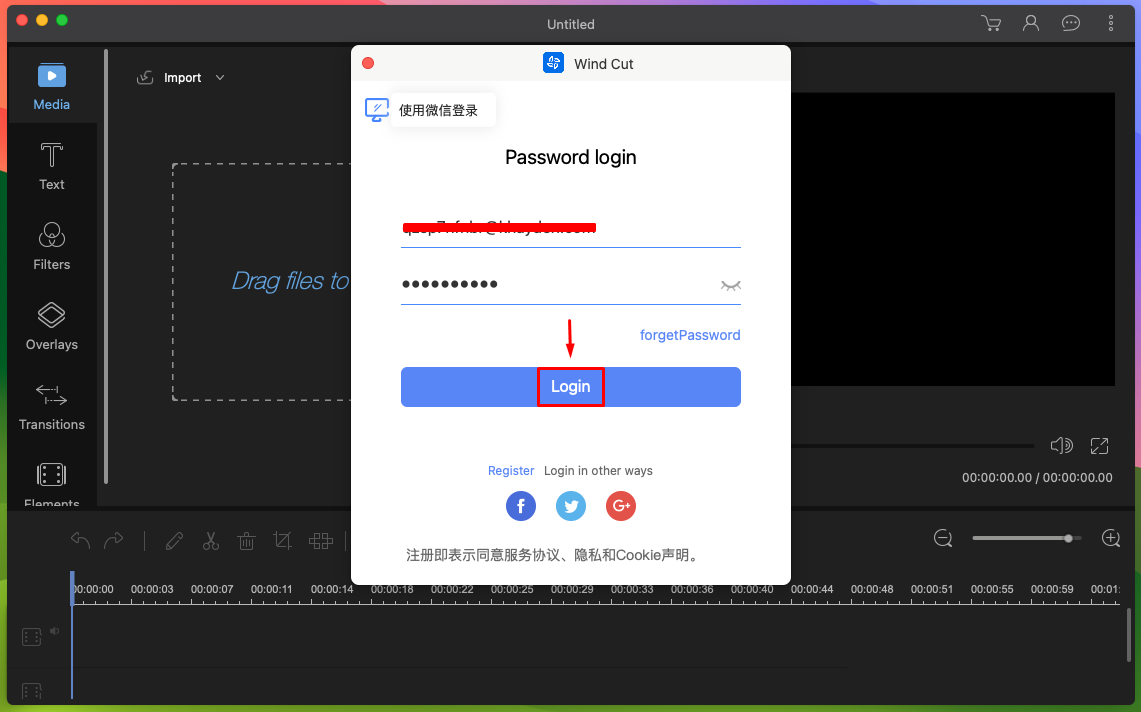Open the shopping cart icon
Viewport: 1141px width, 712px height.
click(x=990, y=23)
